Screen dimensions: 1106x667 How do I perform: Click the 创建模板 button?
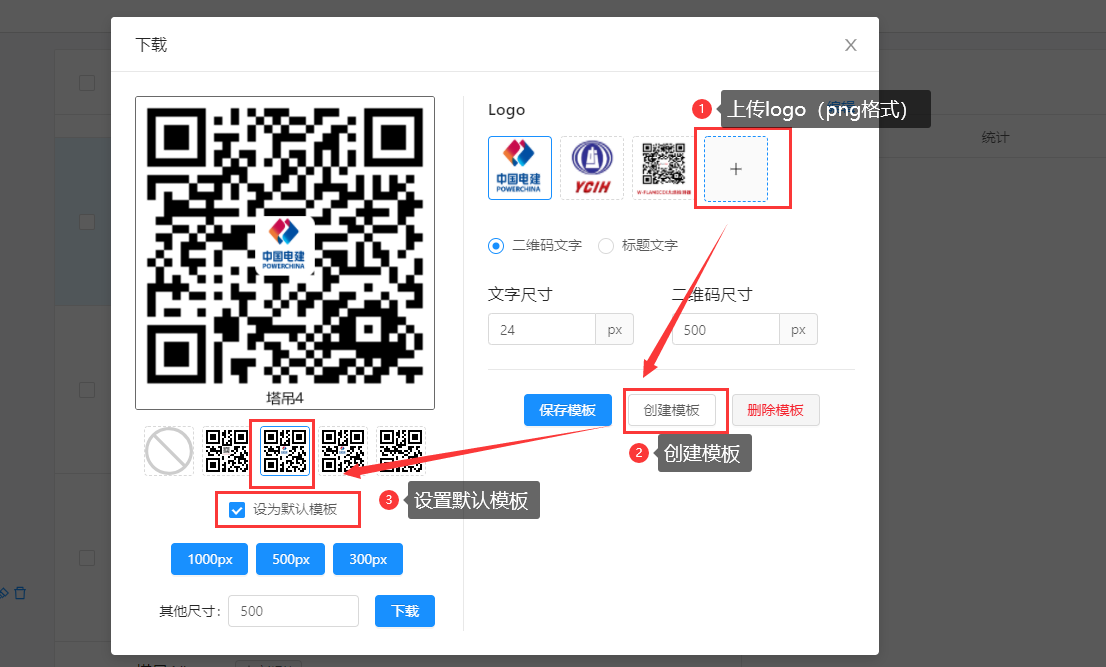(x=675, y=410)
